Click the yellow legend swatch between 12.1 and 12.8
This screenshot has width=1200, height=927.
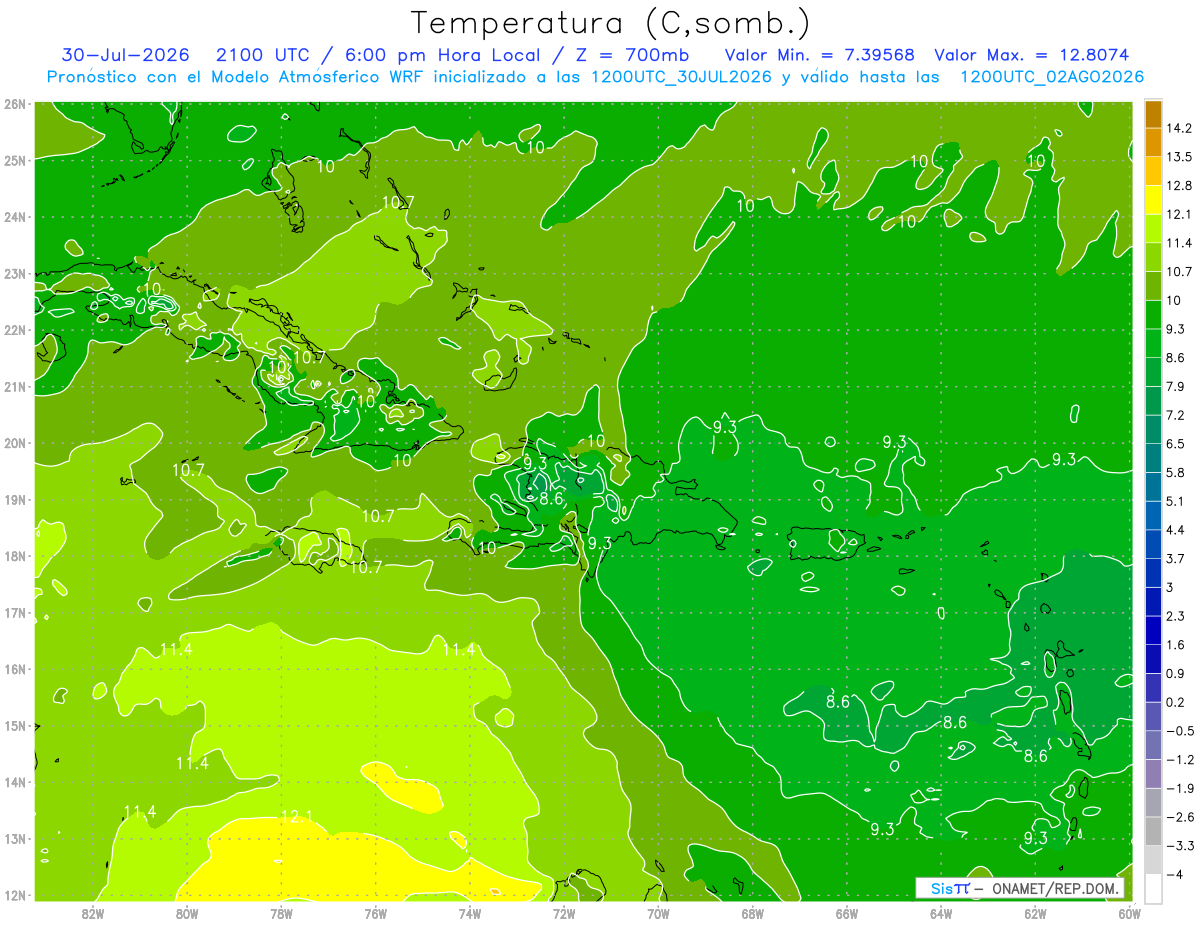(x=1153, y=200)
